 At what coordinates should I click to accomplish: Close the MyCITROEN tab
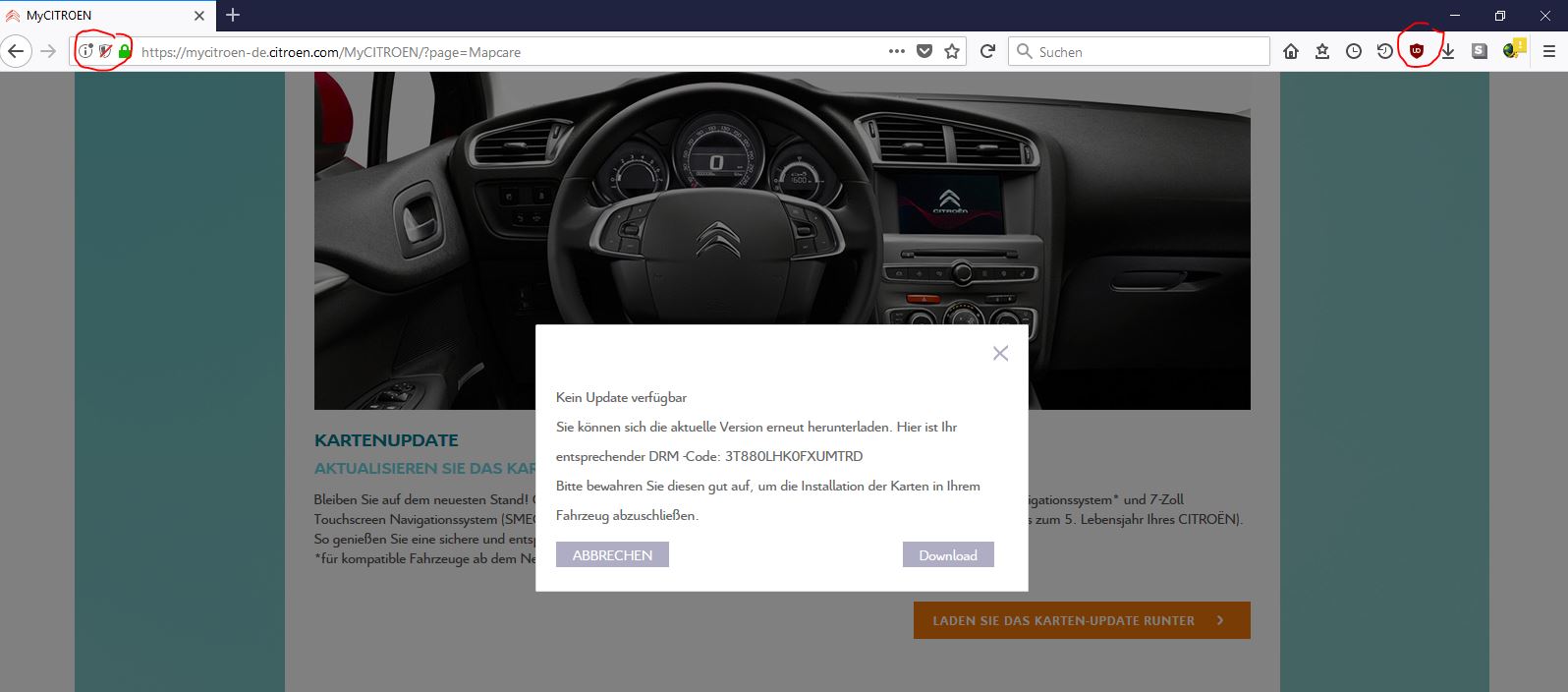(x=199, y=16)
